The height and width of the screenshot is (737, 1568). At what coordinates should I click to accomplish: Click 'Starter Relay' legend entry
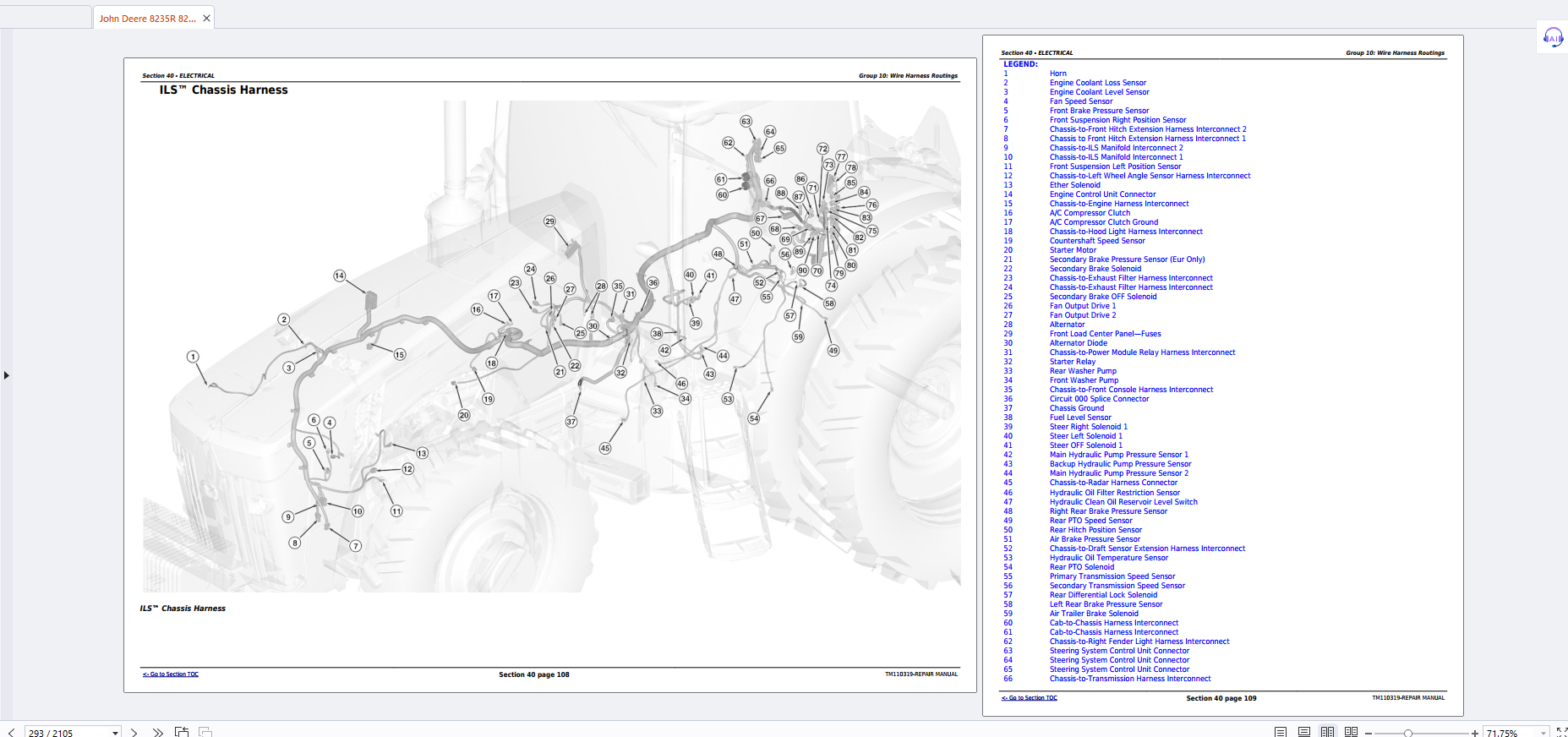(1073, 362)
